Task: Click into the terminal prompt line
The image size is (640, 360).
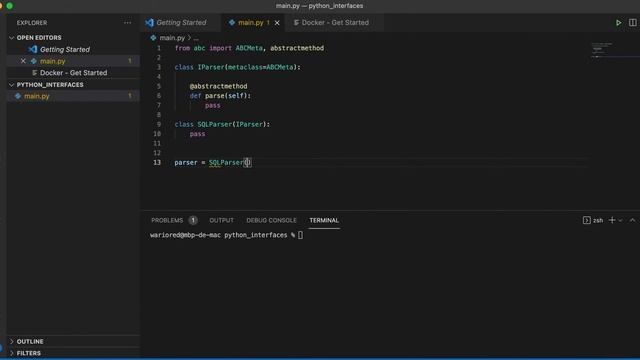Action: (227, 235)
